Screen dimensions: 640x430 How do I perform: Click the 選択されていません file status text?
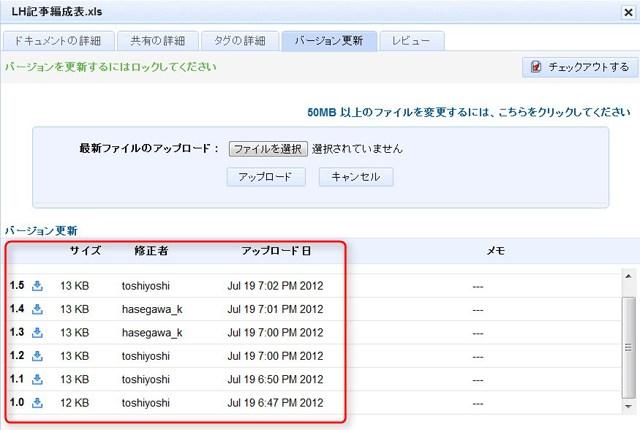pyautogui.click(x=357, y=149)
